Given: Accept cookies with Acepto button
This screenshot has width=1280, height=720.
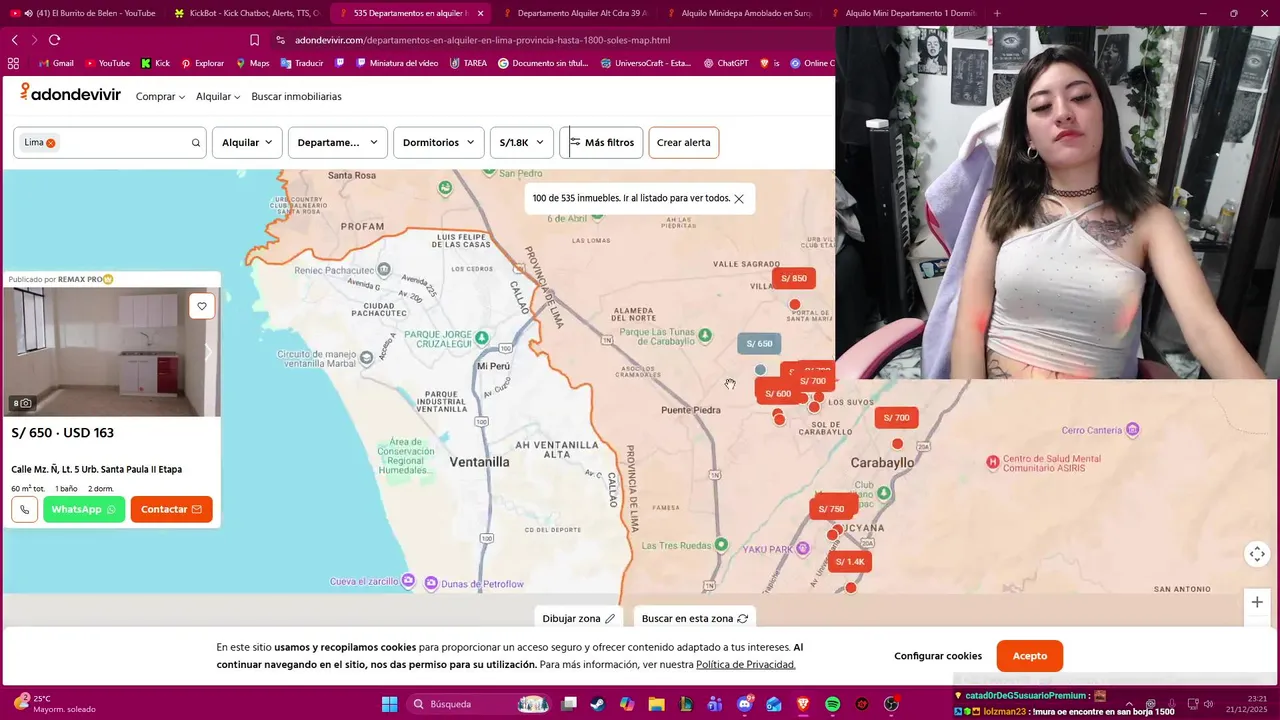Looking at the screenshot, I should point(1030,656).
